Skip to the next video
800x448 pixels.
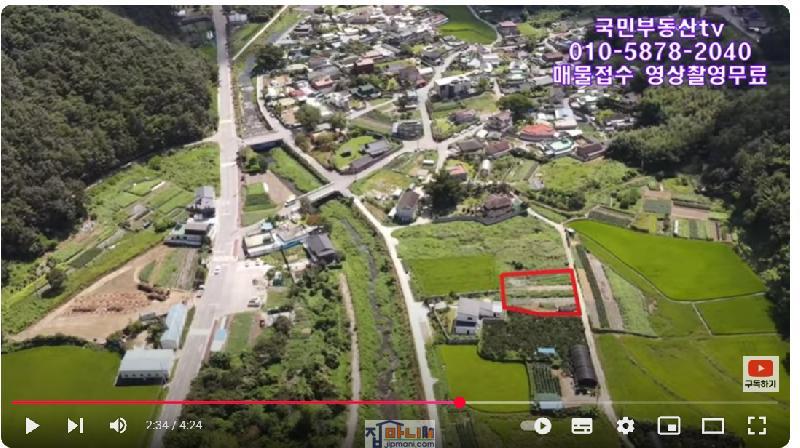click(x=76, y=426)
